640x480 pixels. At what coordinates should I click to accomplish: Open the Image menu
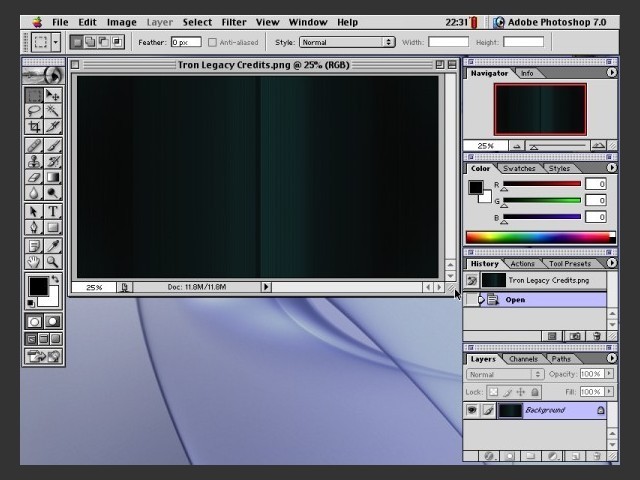click(x=122, y=22)
